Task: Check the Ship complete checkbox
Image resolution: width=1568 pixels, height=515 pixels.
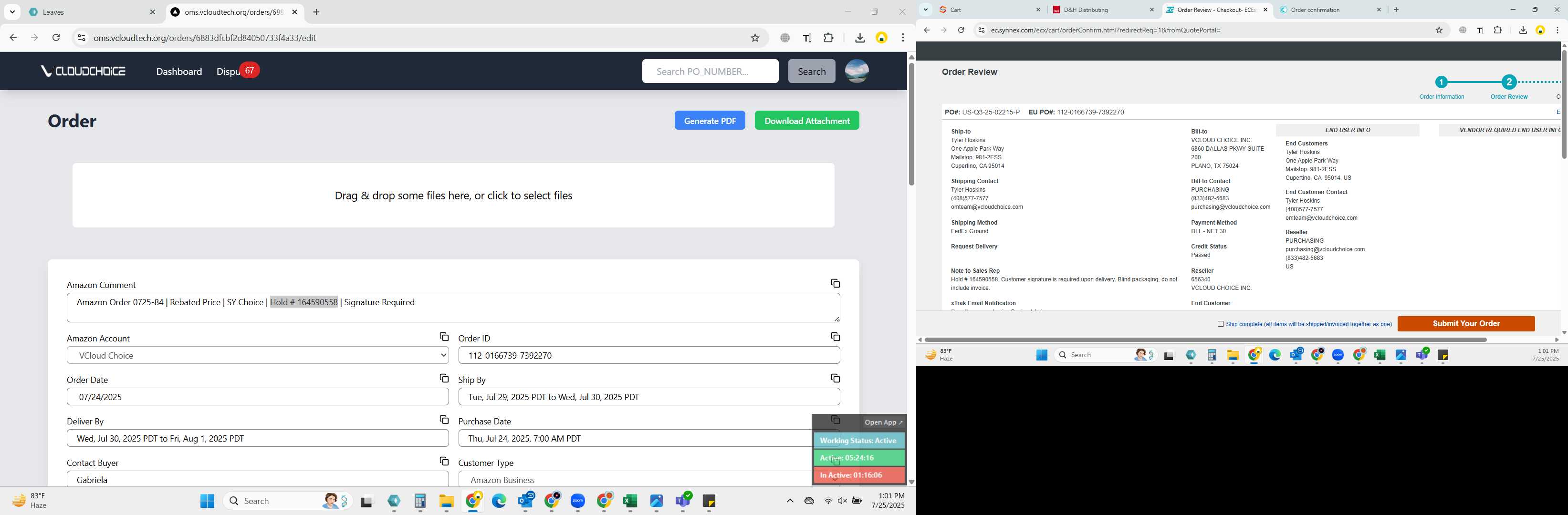Action: pyautogui.click(x=1221, y=324)
